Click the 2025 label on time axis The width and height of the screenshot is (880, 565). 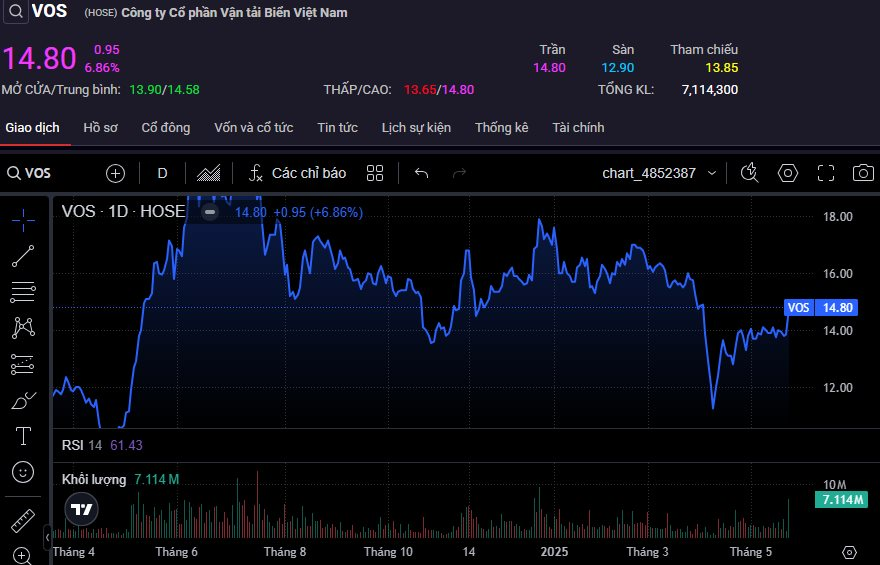(x=554, y=552)
